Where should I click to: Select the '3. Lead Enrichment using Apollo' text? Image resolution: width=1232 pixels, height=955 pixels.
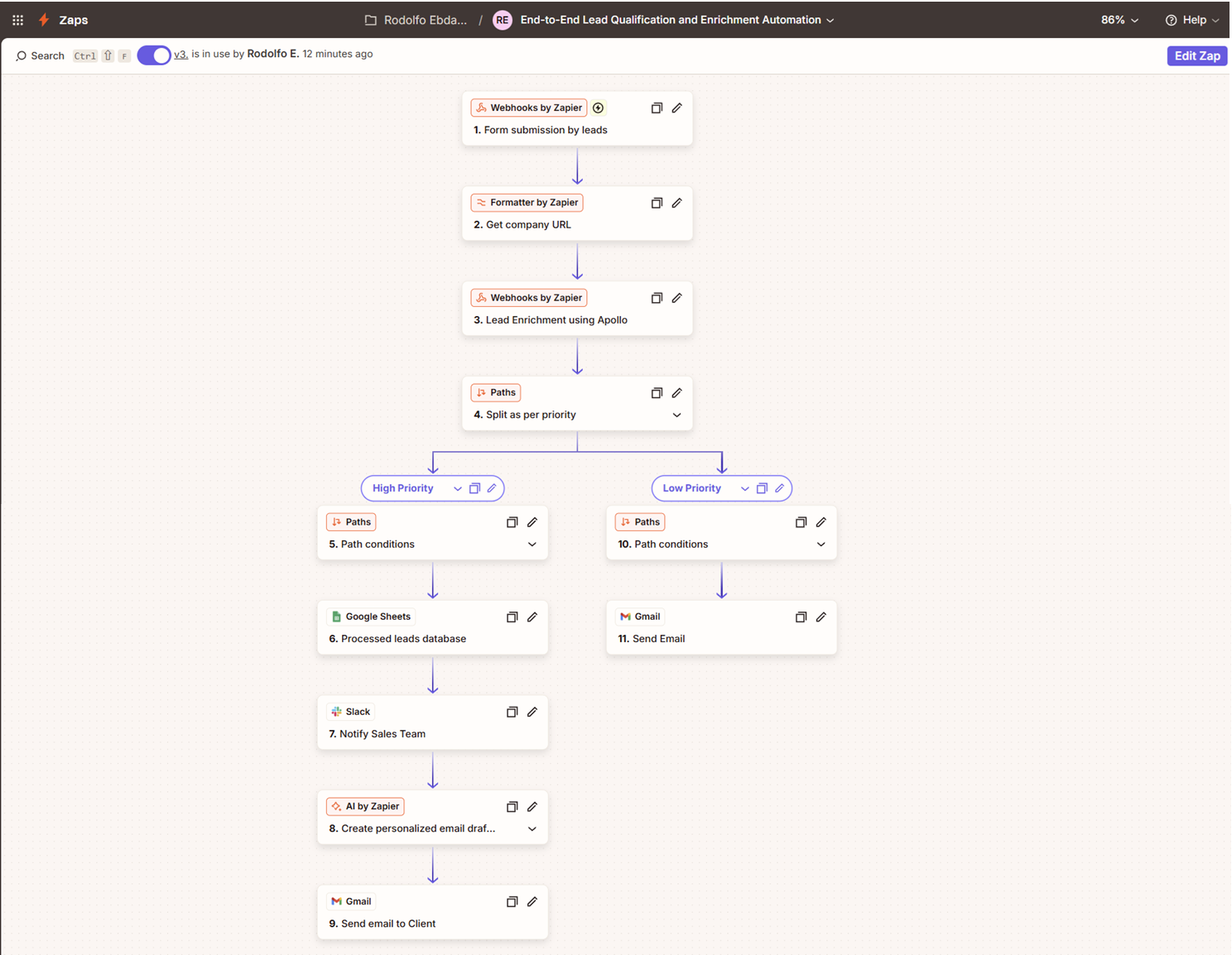coord(551,320)
